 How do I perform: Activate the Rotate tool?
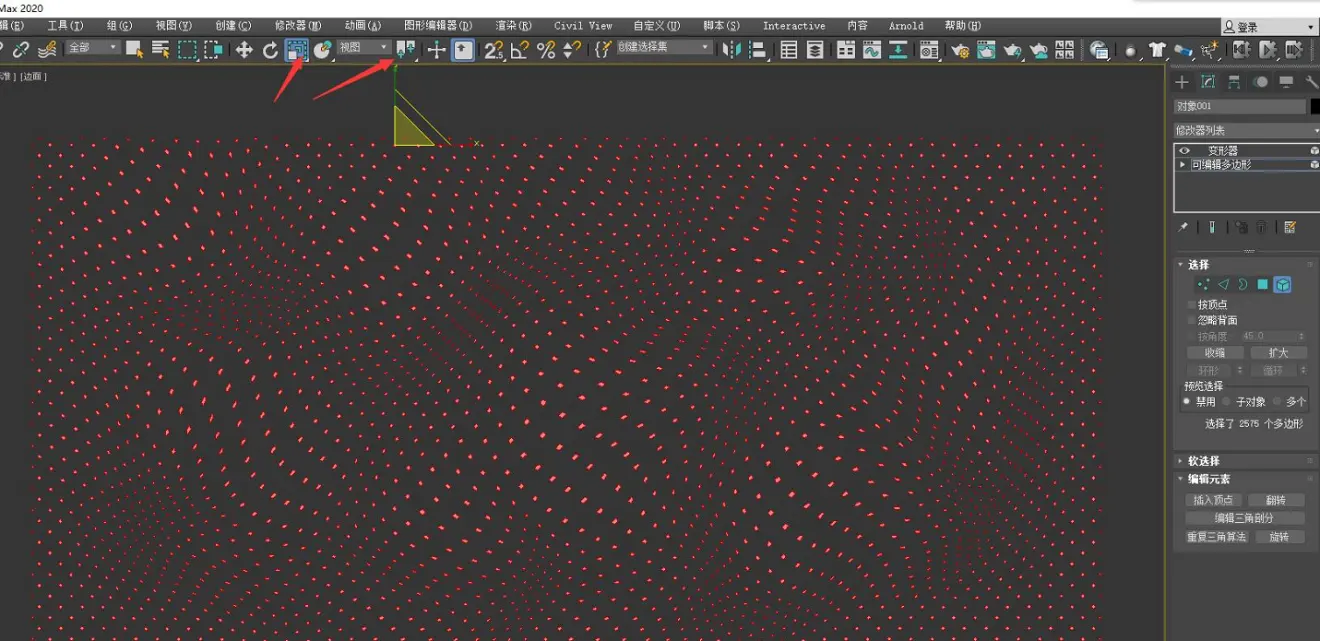click(x=270, y=49)
